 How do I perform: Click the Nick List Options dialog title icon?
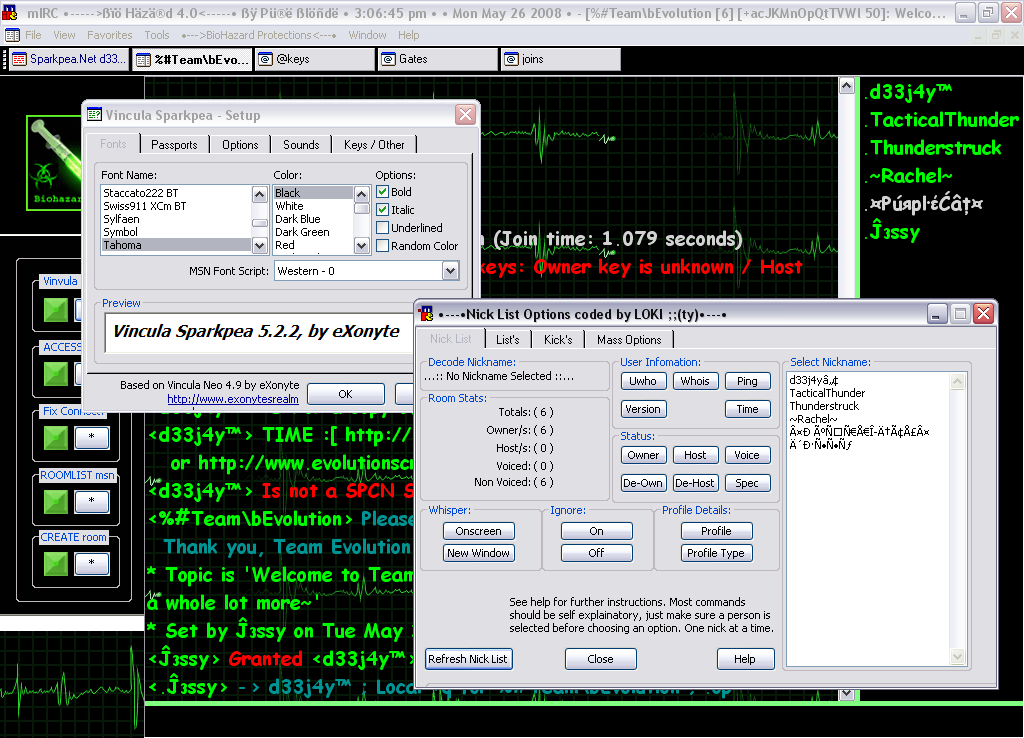click(x=426, y=314)
